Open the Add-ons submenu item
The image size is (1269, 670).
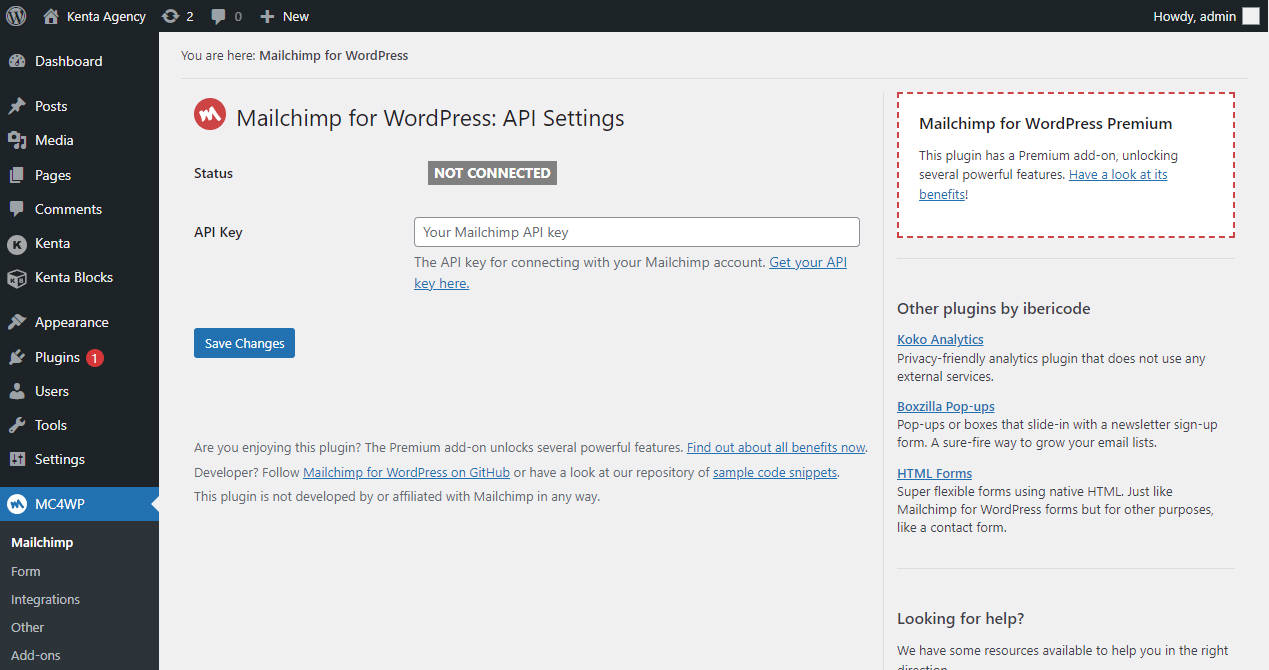pyautogui.click(x=36, y=656)
